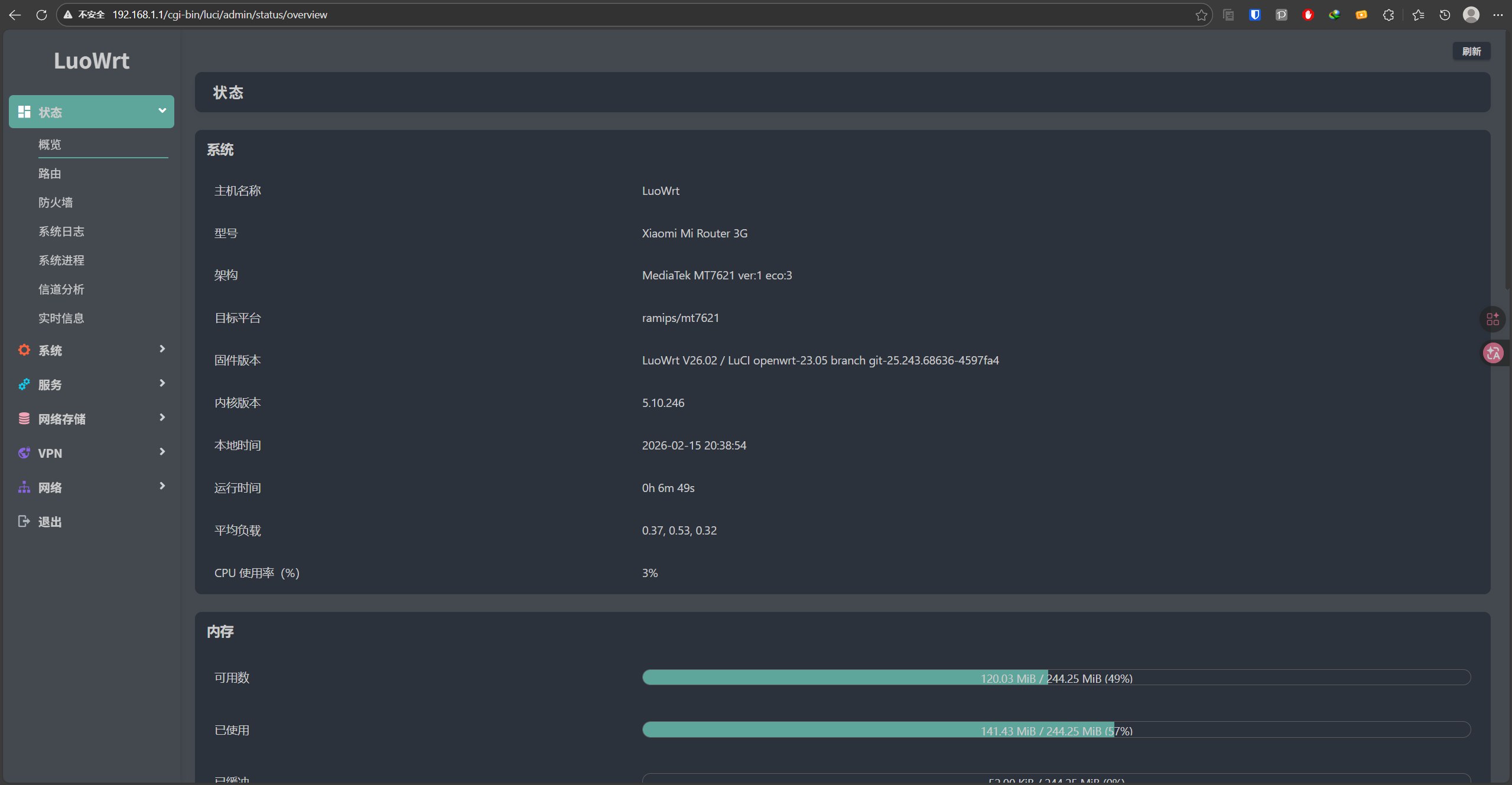
Task: Open the browser extensions puzzle icon
Action: (x=1389, y=15)
